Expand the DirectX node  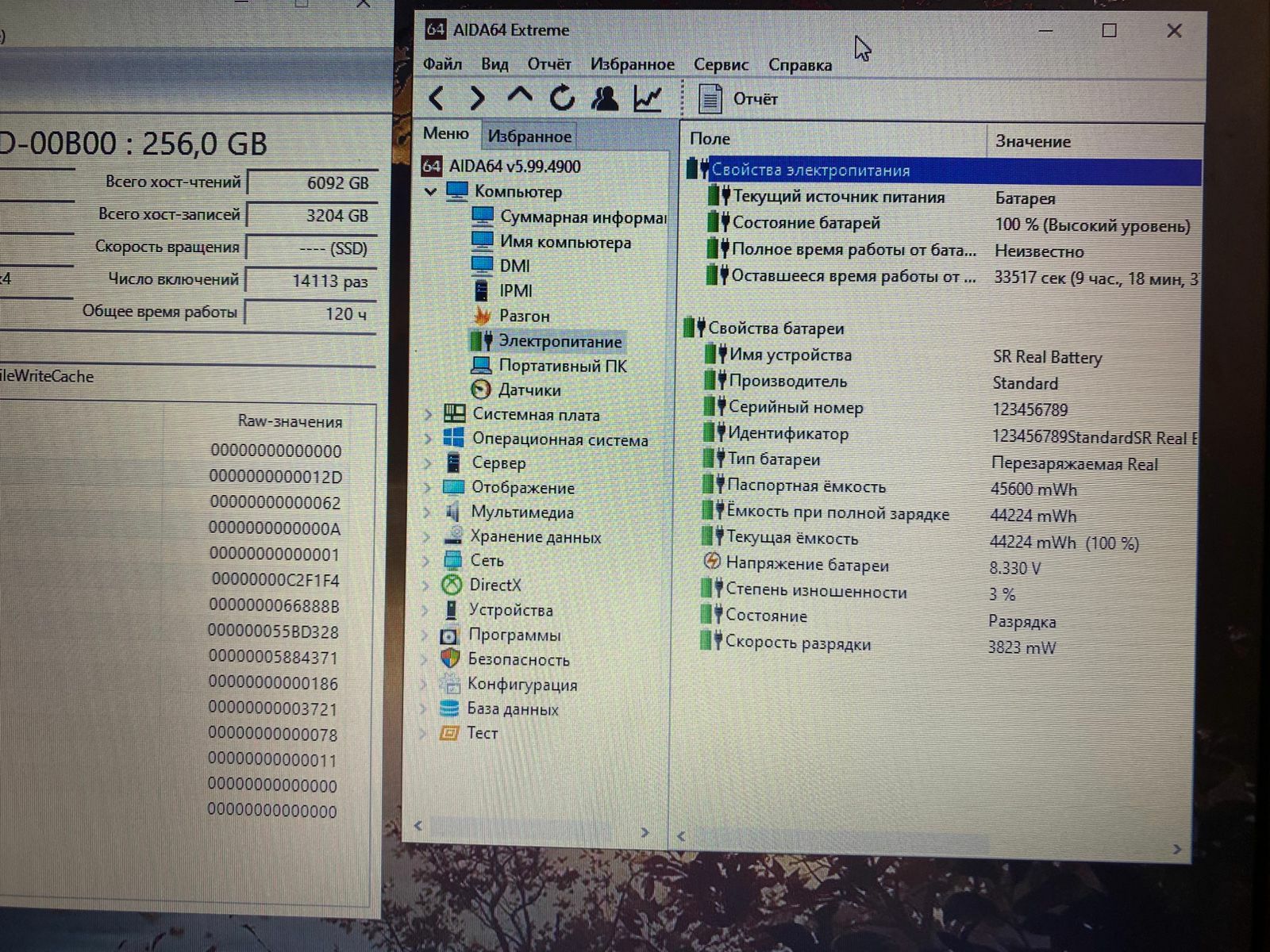coord(427,585)
